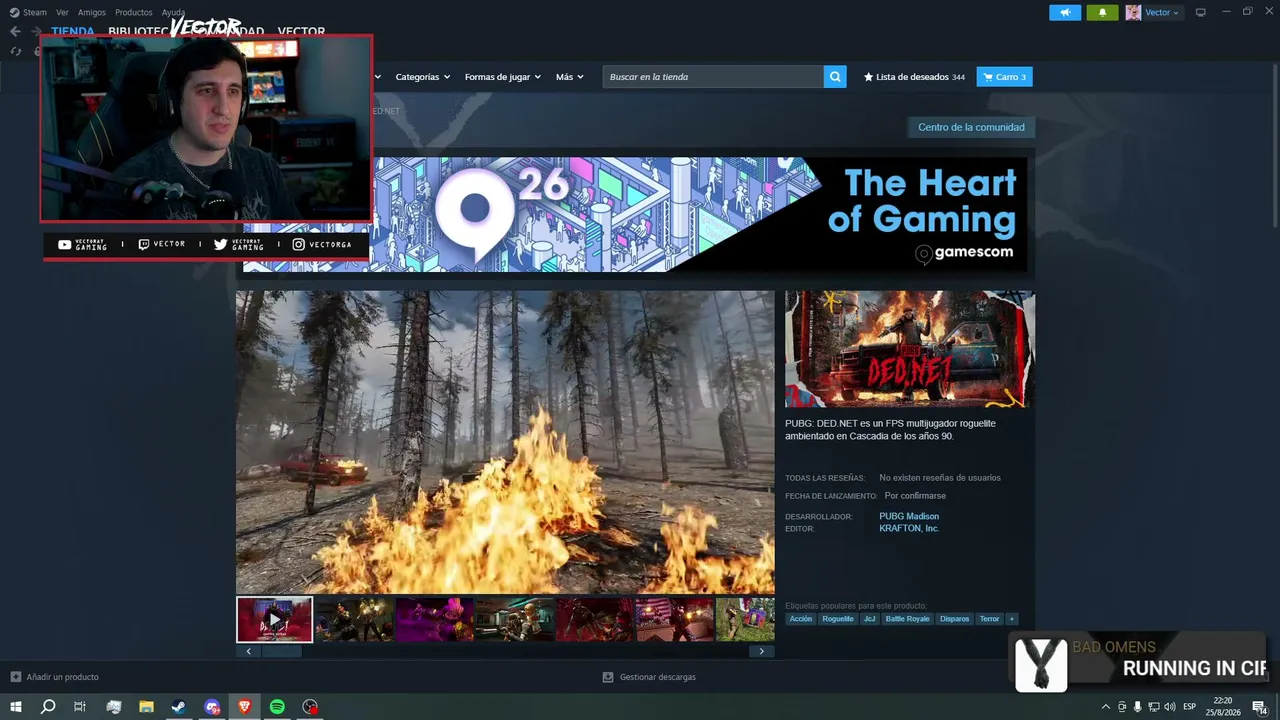Open the Windows Start menu
This screenshot has height=720, width=1280.
[x=16, y=707]
